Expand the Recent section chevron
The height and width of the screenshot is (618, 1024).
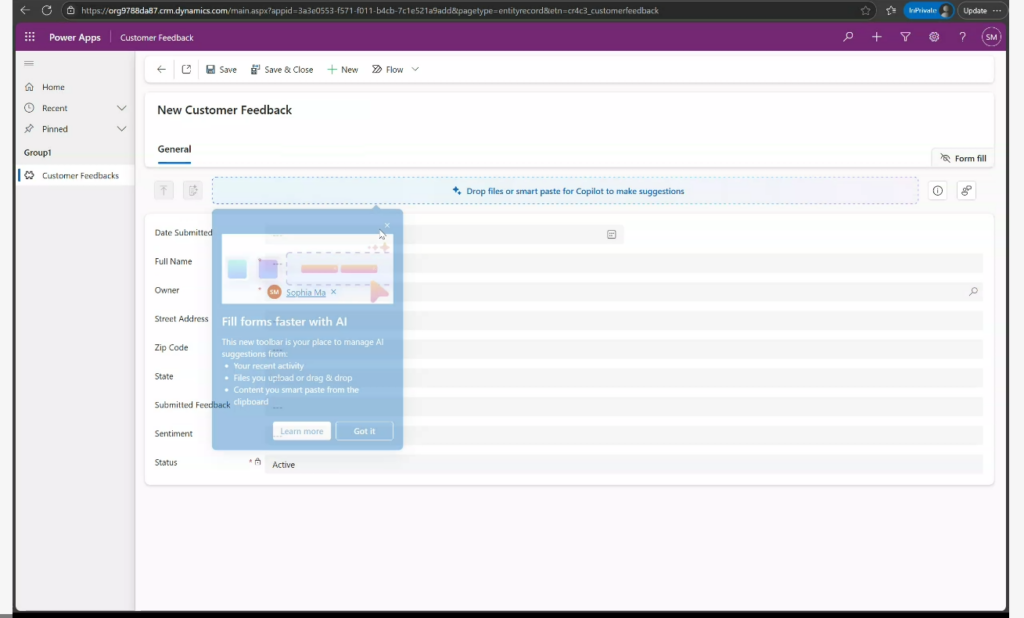coord(121,108)
